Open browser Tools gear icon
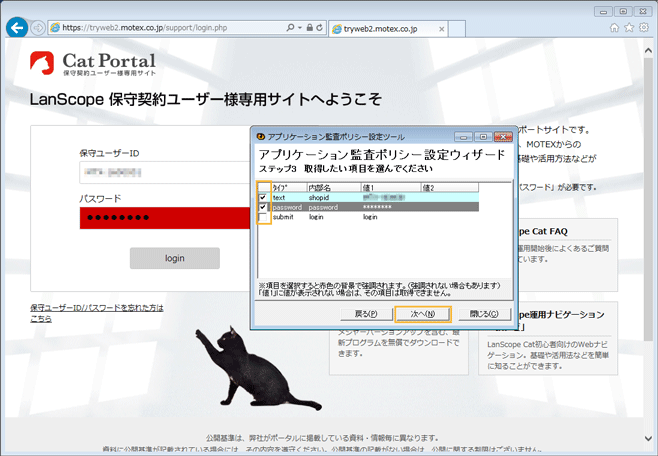The height and width of the screenshot is (456, 658). [644, 28]
